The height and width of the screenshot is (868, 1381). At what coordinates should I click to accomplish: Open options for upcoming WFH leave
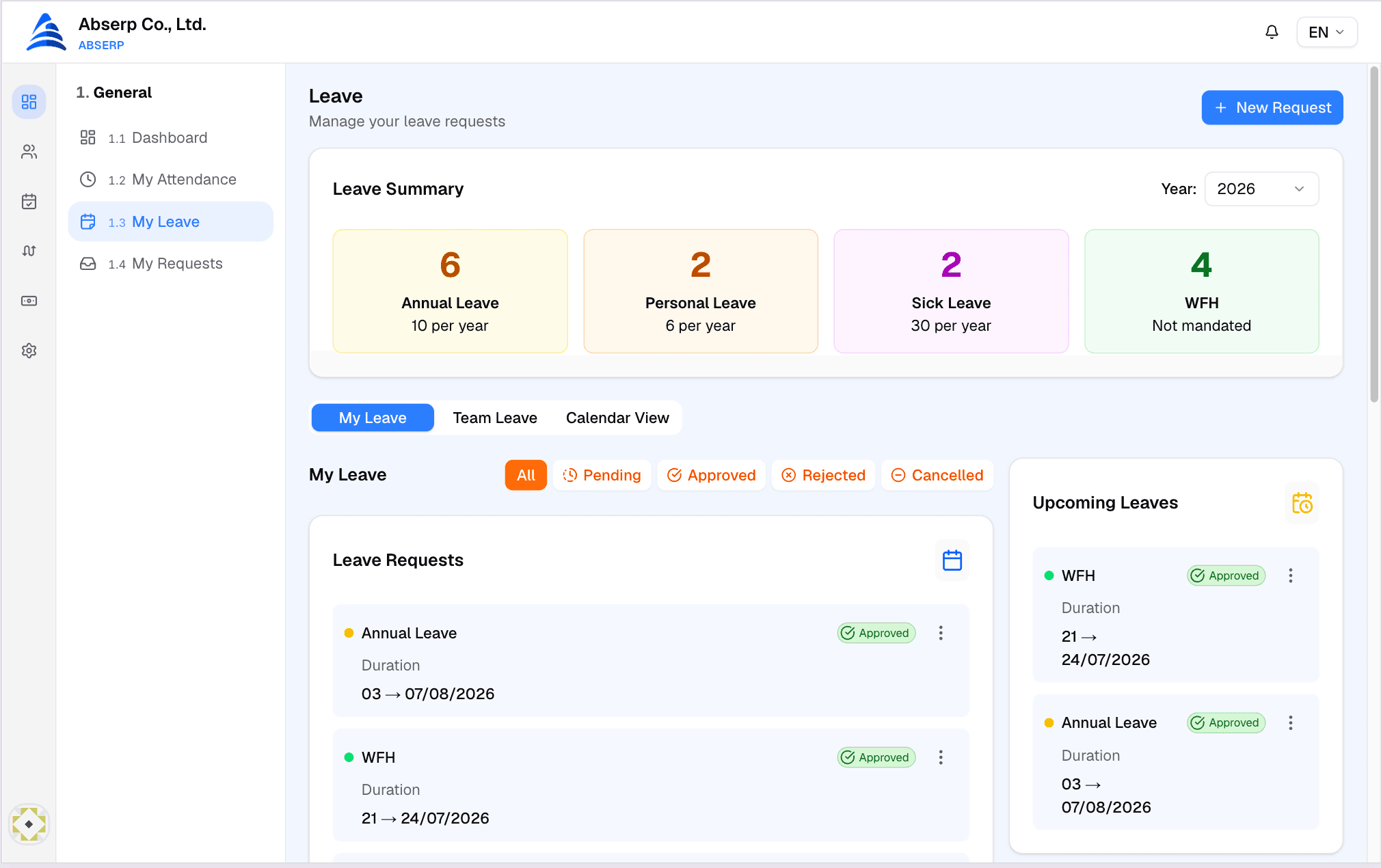[x=1291, y=575]
